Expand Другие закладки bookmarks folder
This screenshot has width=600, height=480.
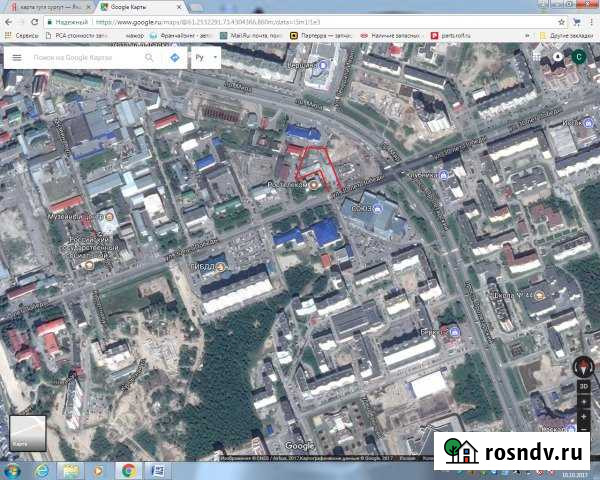568,35
